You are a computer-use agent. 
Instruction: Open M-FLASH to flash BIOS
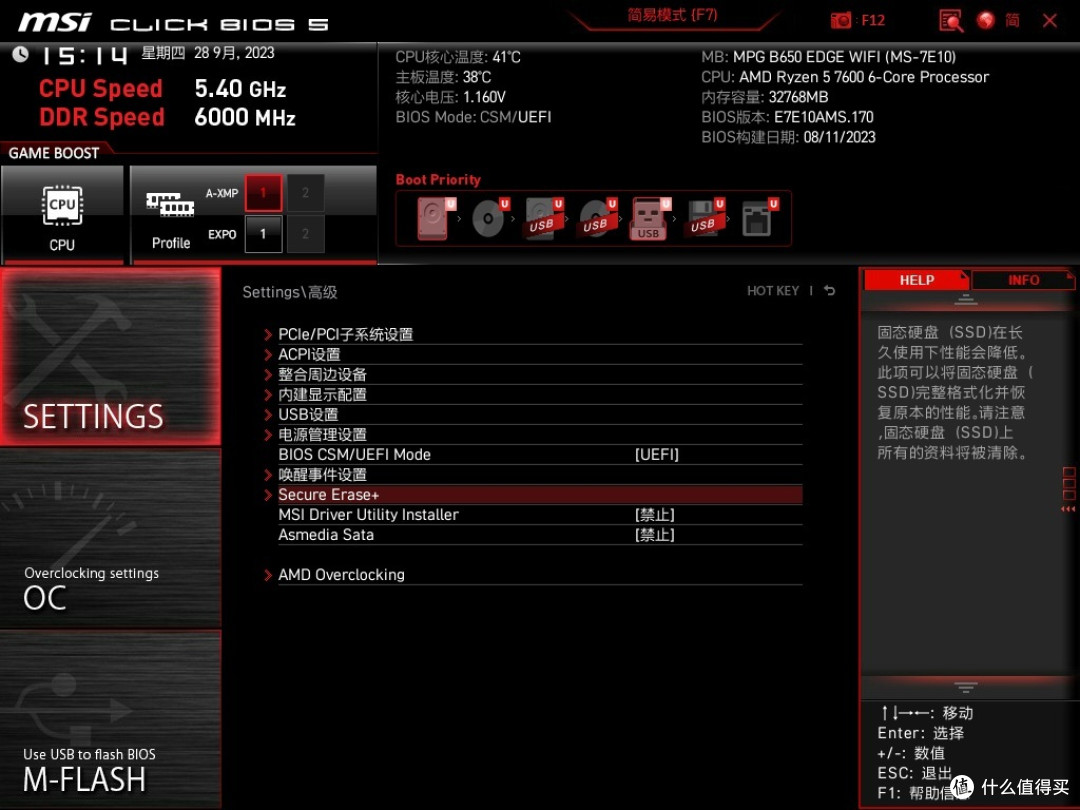coord(110,720)
